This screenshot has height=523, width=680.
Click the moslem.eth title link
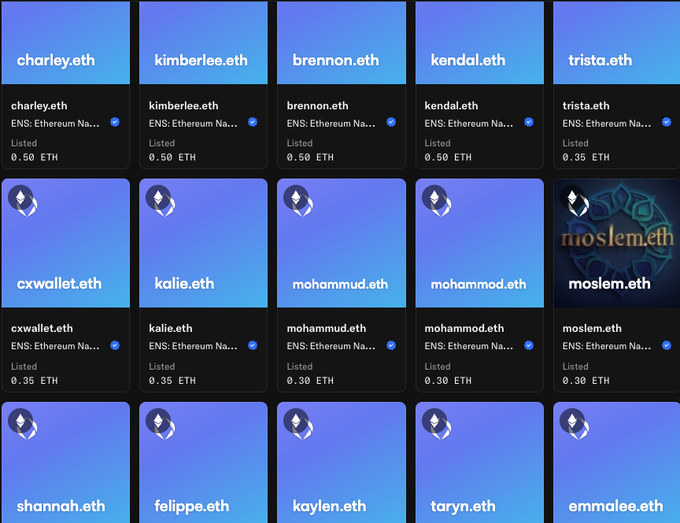[592, 328]
